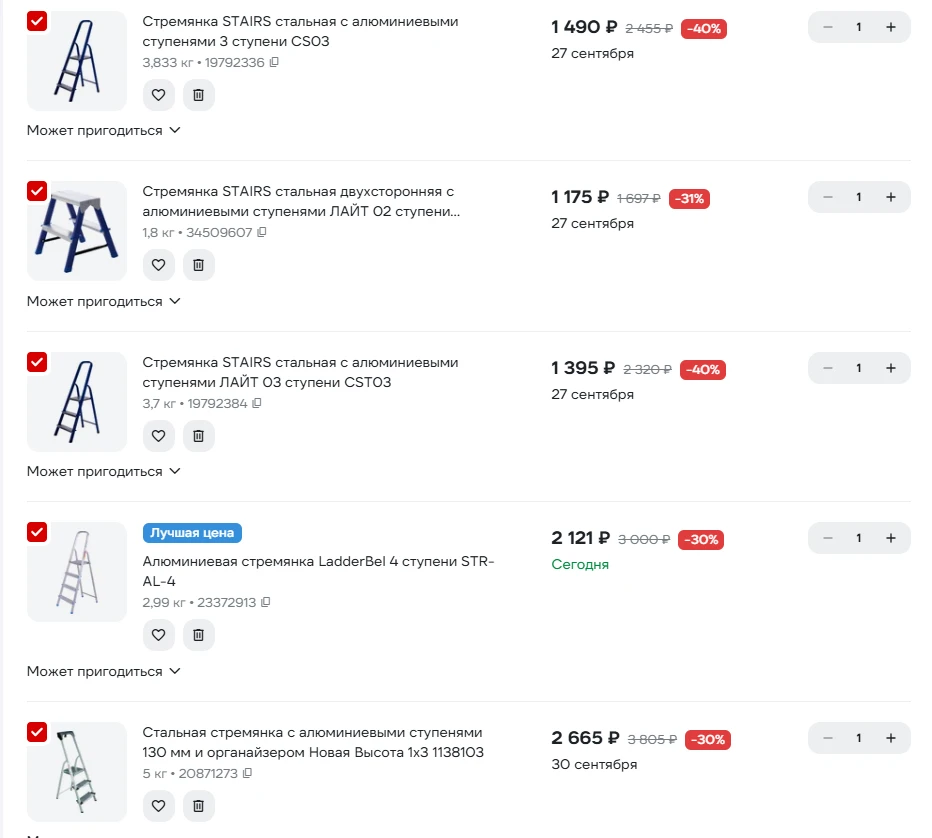Viewport: 932px width, 838px height.
Task: Click the two-sided blue ladder thumbnail
Action: click(x=77, y=231)
